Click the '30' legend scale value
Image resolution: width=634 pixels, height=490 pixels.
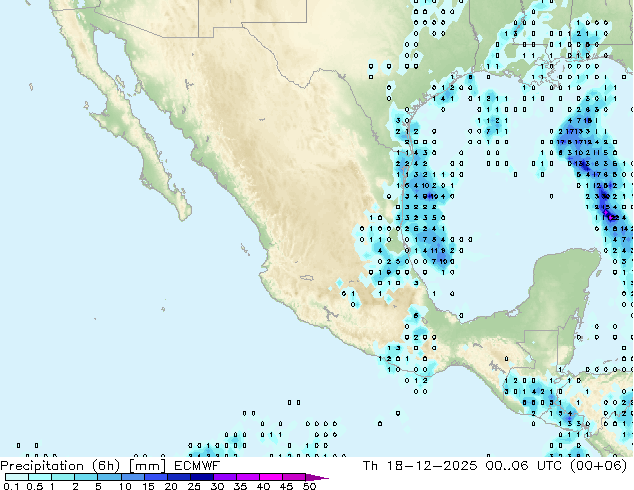(217, 486)
